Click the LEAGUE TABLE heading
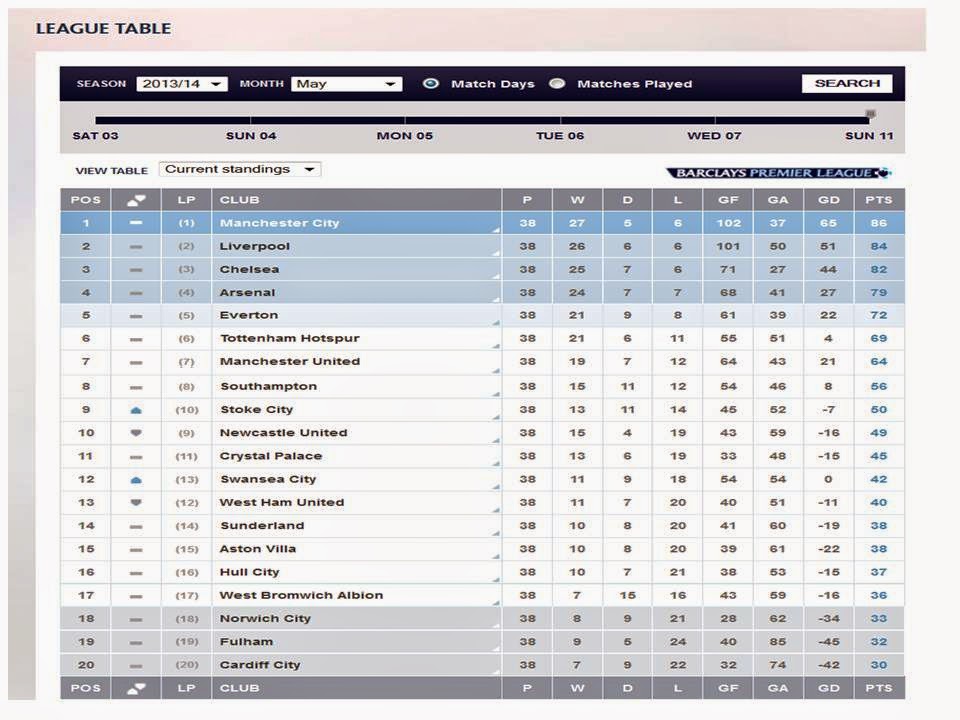The width and height of the screenshot is (960, 720). click(x=103, y=29)
